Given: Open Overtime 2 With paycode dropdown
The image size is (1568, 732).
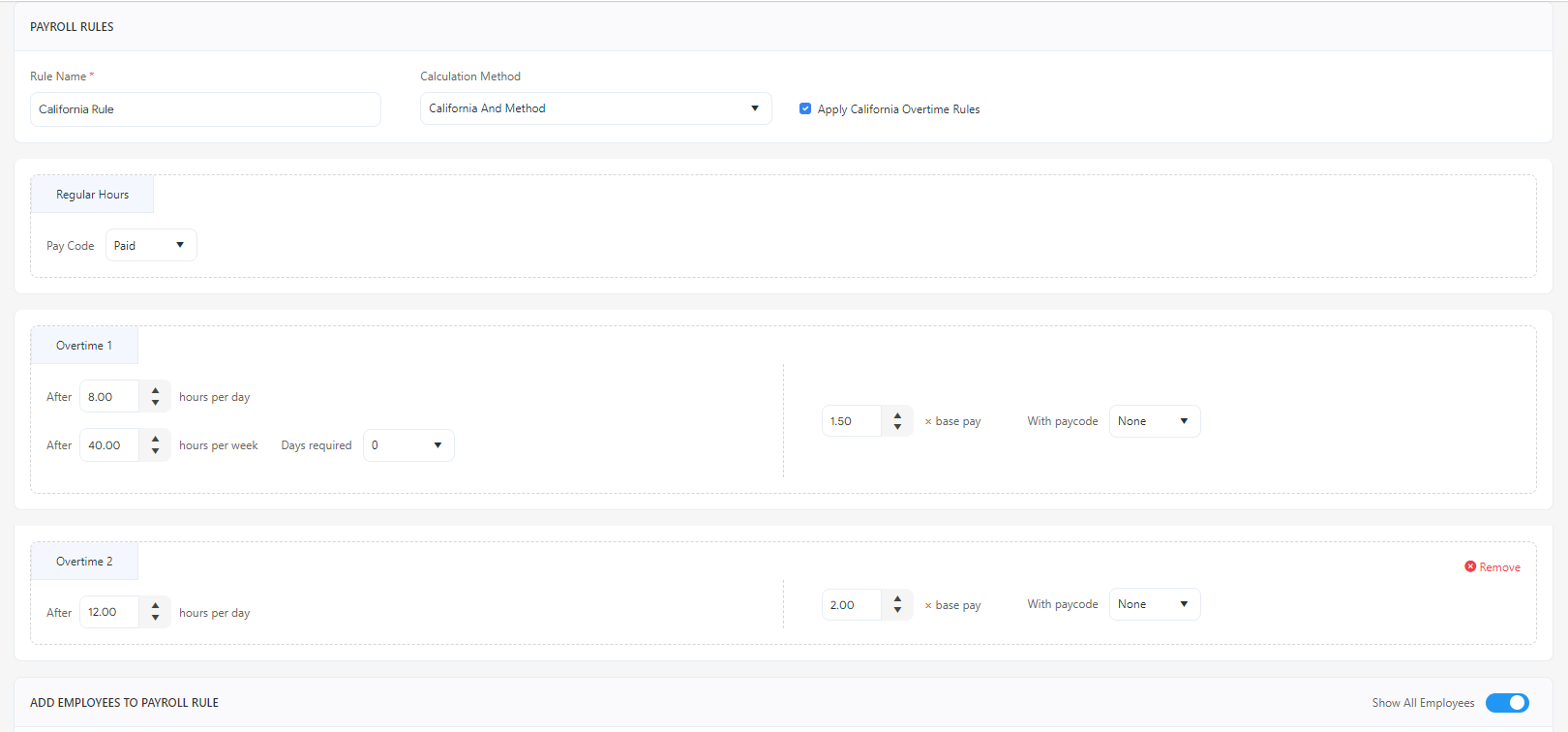Looking at the screenshot, I should click(x=1154, y=604).
